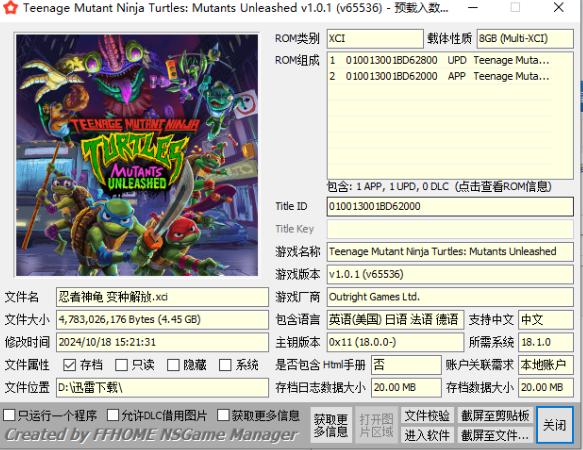
Task: Select ROM row 1 UPD entry
Action: [x=440, y=60]
